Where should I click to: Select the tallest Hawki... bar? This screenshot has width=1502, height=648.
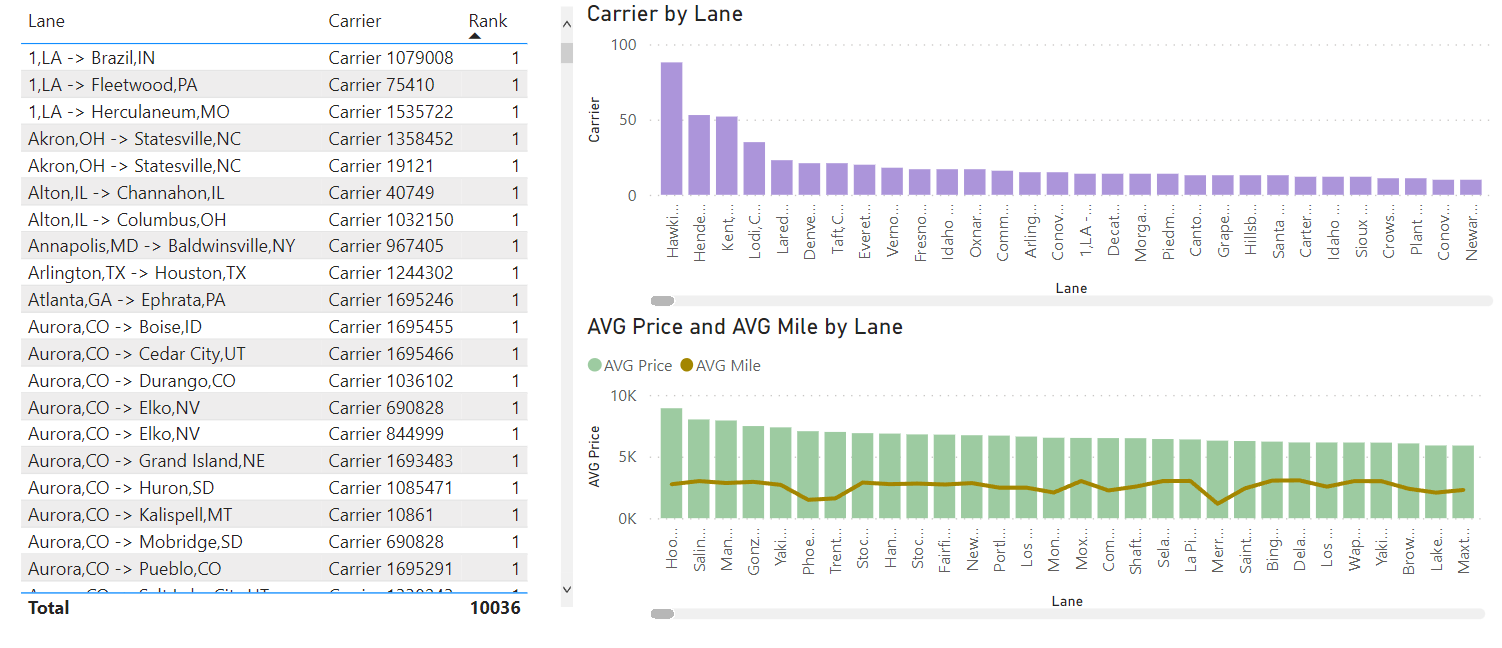pos(670,125)
